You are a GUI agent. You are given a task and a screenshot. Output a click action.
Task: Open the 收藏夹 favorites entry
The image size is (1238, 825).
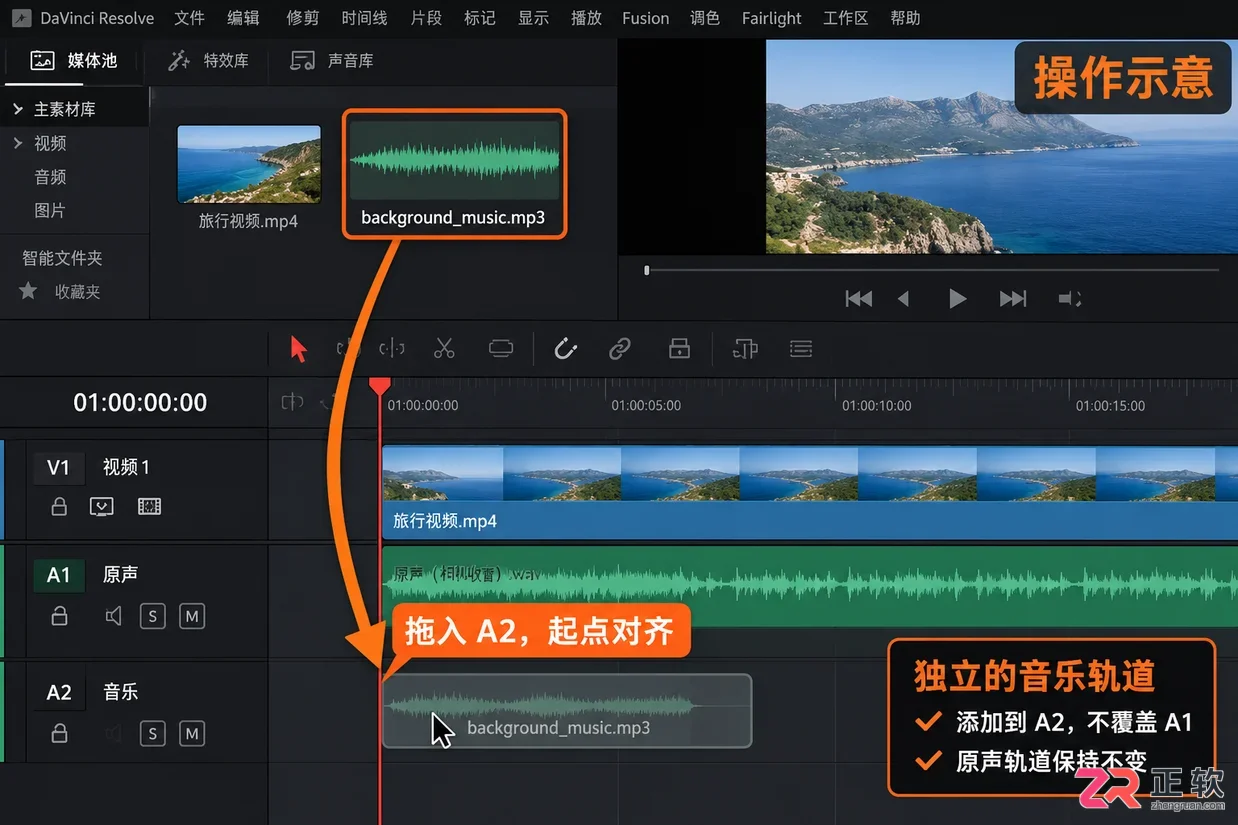pos(77,292)
